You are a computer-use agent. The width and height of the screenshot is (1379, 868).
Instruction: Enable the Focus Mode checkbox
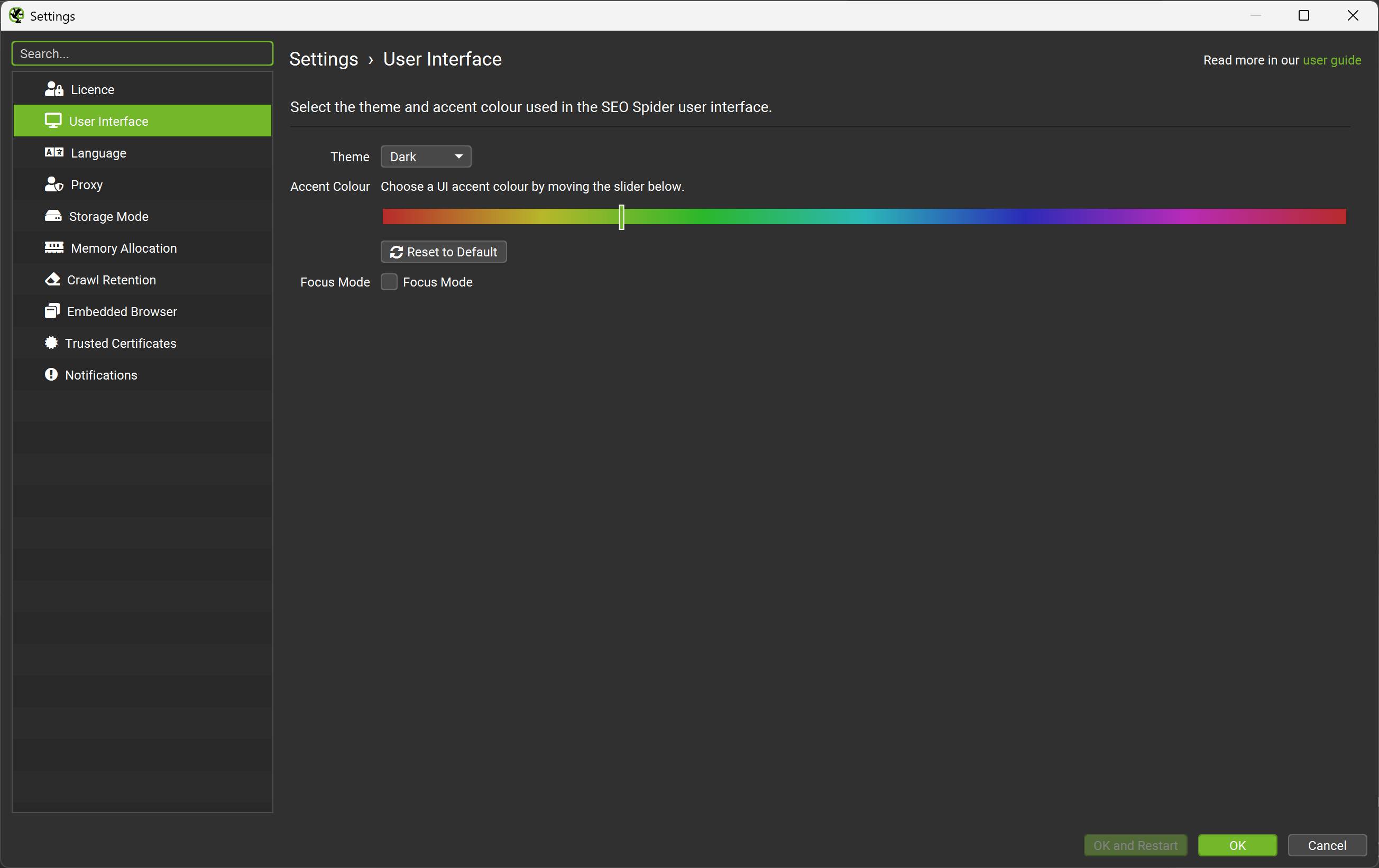point(389,282)
